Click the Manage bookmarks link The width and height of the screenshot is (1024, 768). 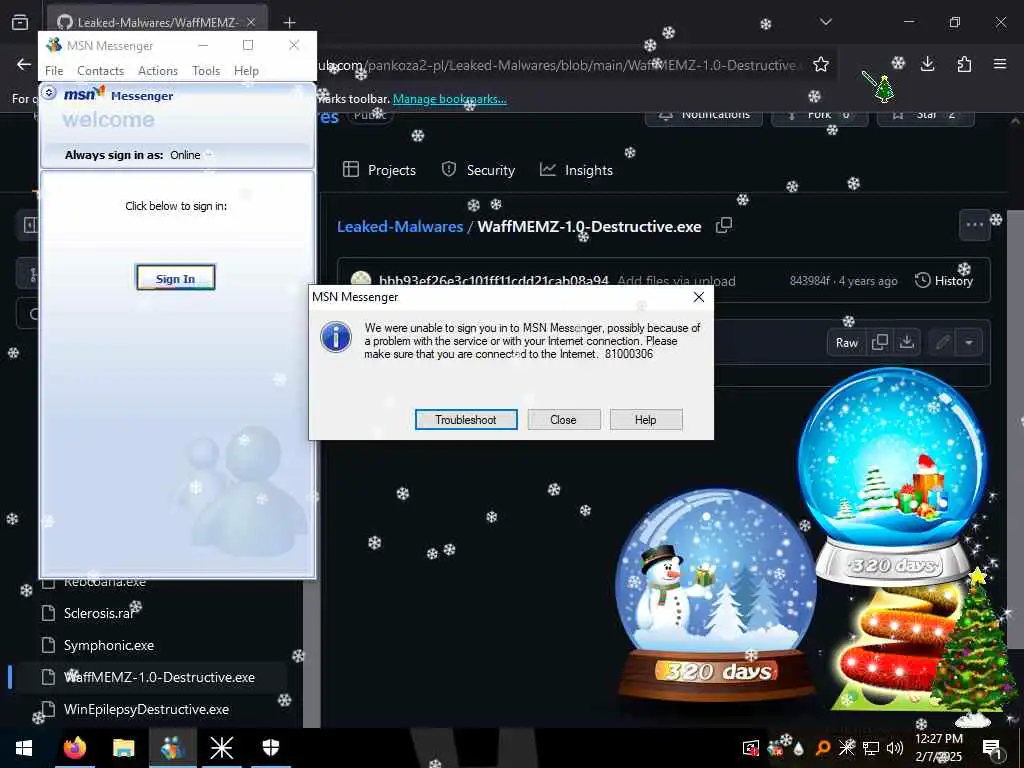tap(449, 99)
